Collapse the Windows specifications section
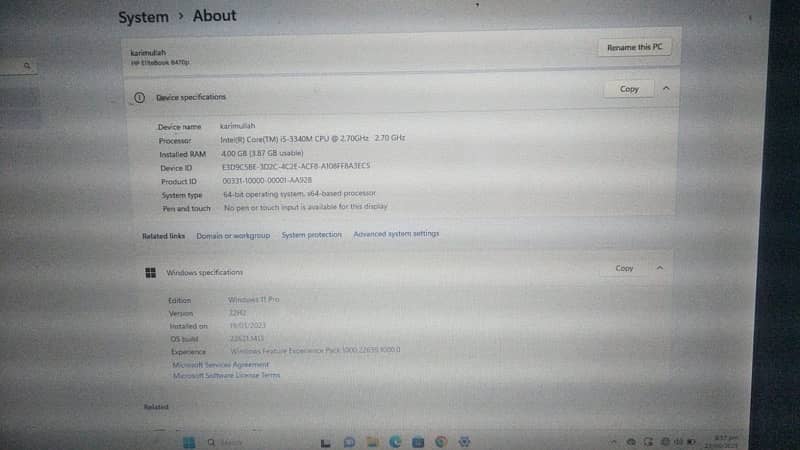 pyautogui.click(x=660, y=268)
